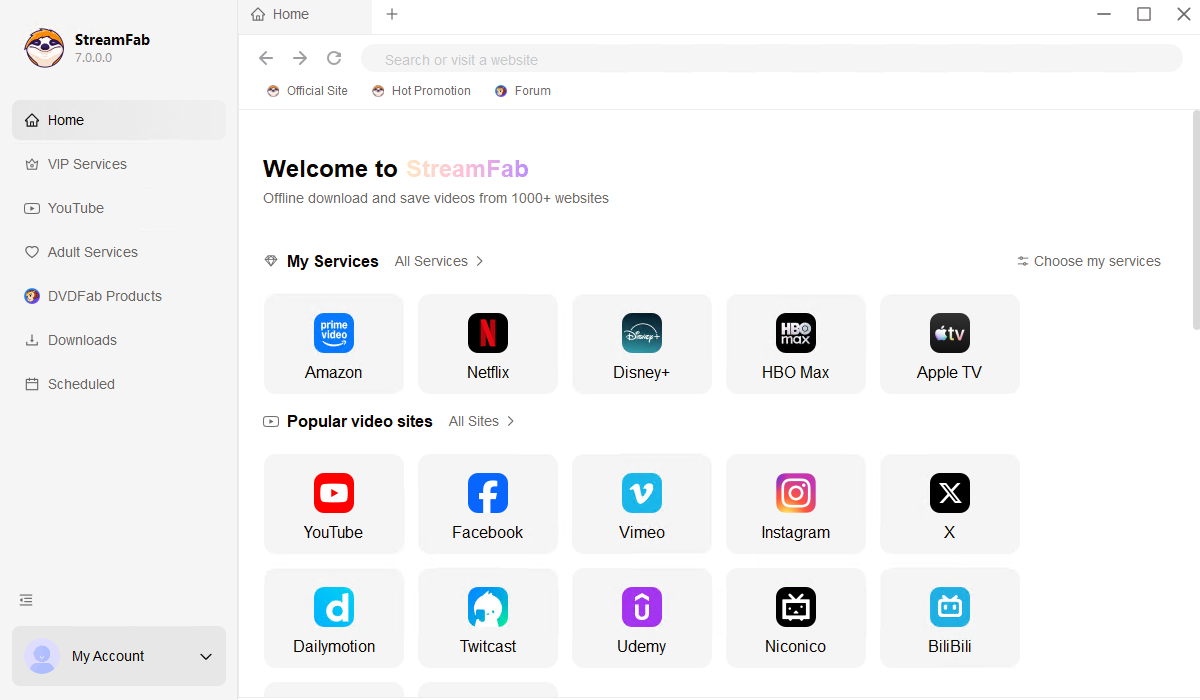The height and width of the screenshot is (700, 1200).
Task: Click the Choose my services link
Action: pos(1089,261)
